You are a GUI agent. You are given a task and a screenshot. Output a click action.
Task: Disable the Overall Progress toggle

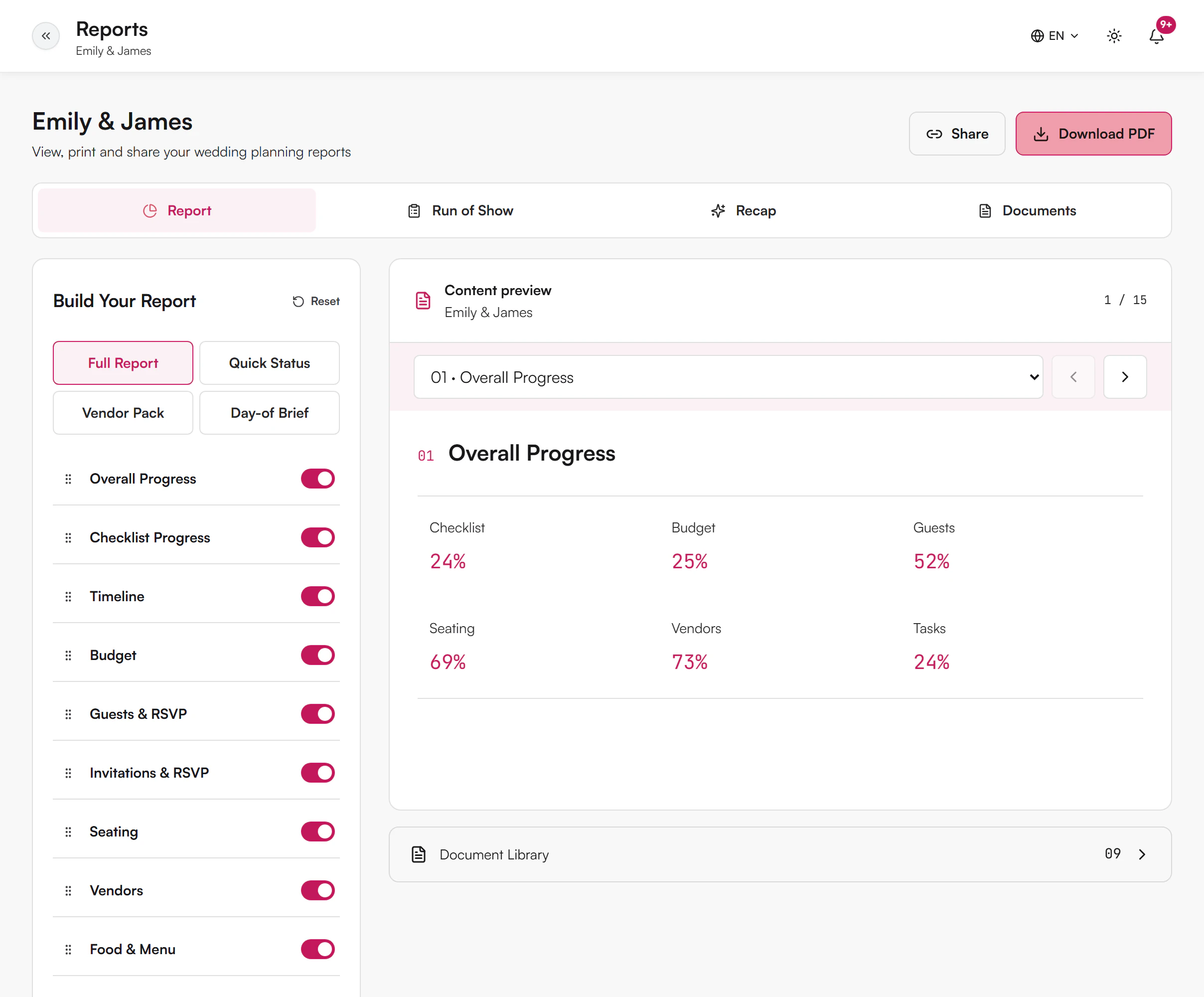point(317,479)
